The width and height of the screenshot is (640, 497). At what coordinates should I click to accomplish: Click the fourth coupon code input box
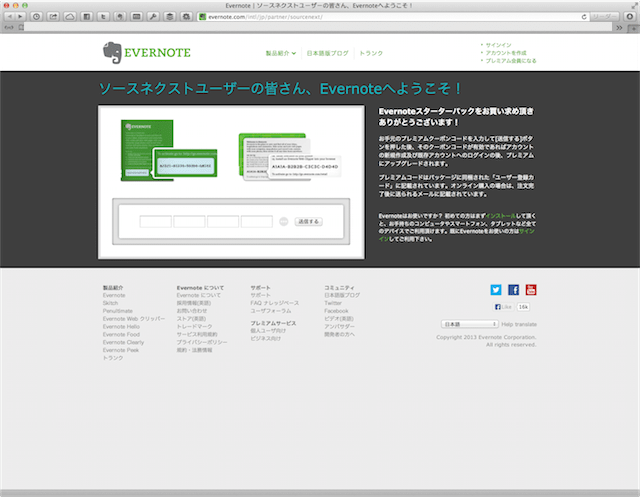[x=257, y=222]
